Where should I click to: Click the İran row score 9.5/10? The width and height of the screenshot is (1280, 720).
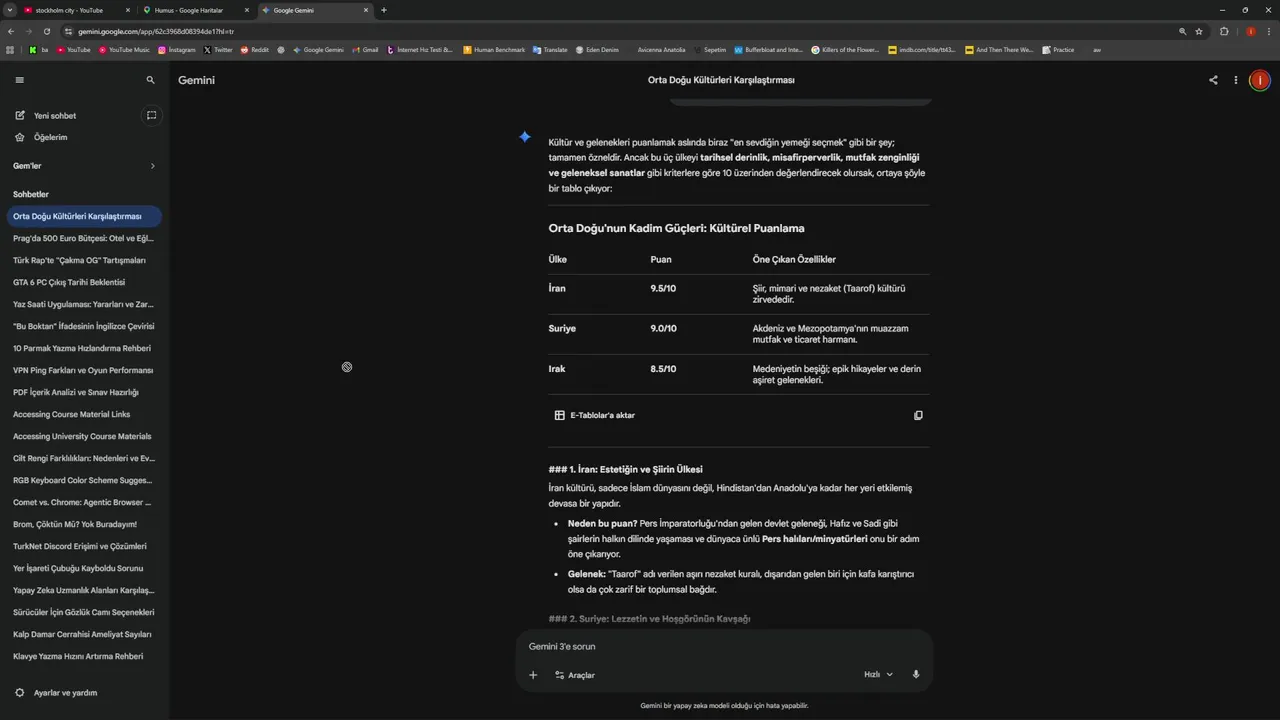663,288
